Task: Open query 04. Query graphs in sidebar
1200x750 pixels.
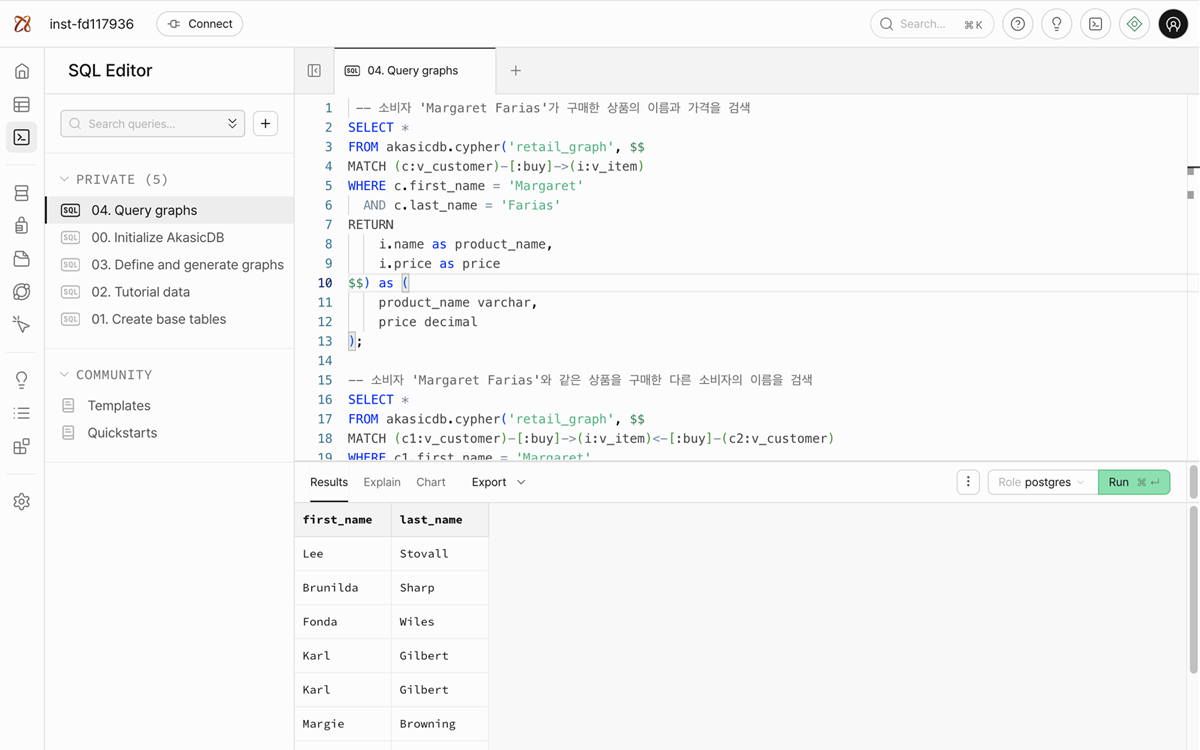Action: [x=170, y=210]
